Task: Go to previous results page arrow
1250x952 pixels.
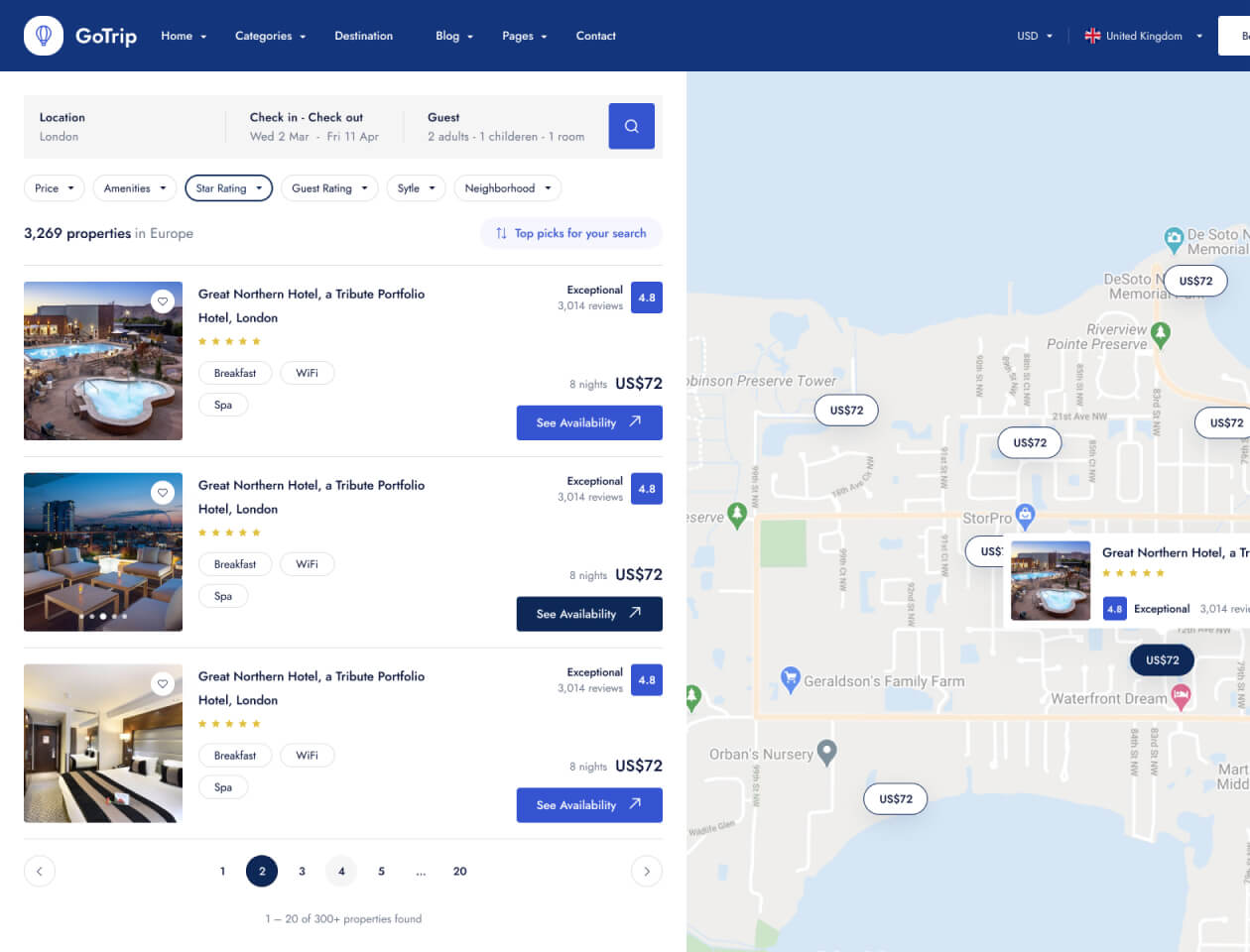Action: click(40, 871)
